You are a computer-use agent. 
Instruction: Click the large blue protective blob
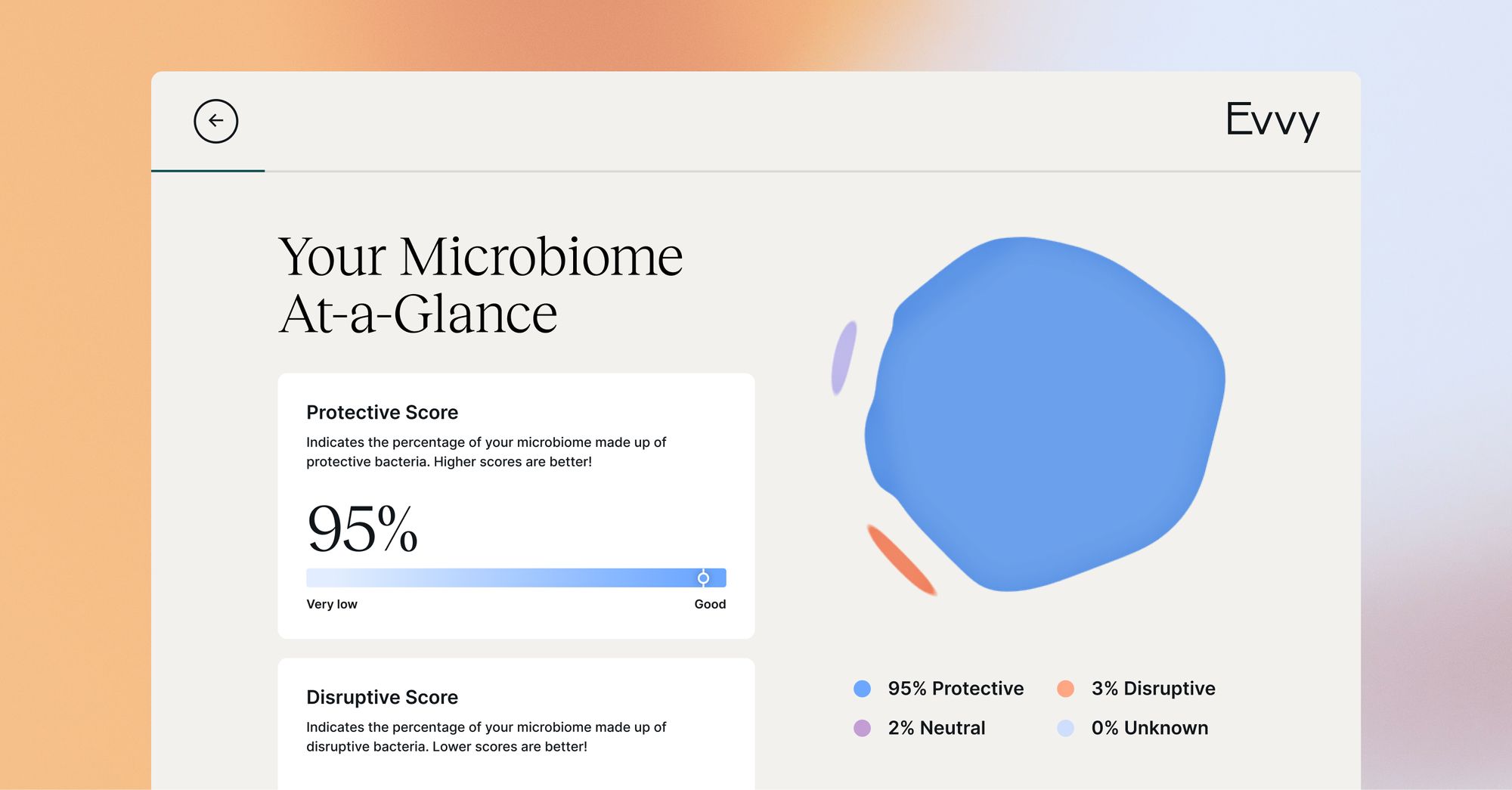coord(1045,414)
